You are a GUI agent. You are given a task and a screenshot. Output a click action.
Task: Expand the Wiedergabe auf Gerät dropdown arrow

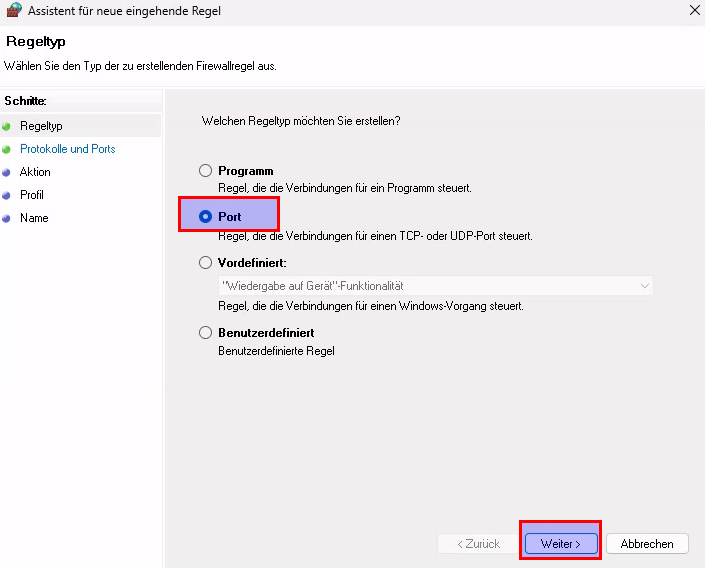644,286
